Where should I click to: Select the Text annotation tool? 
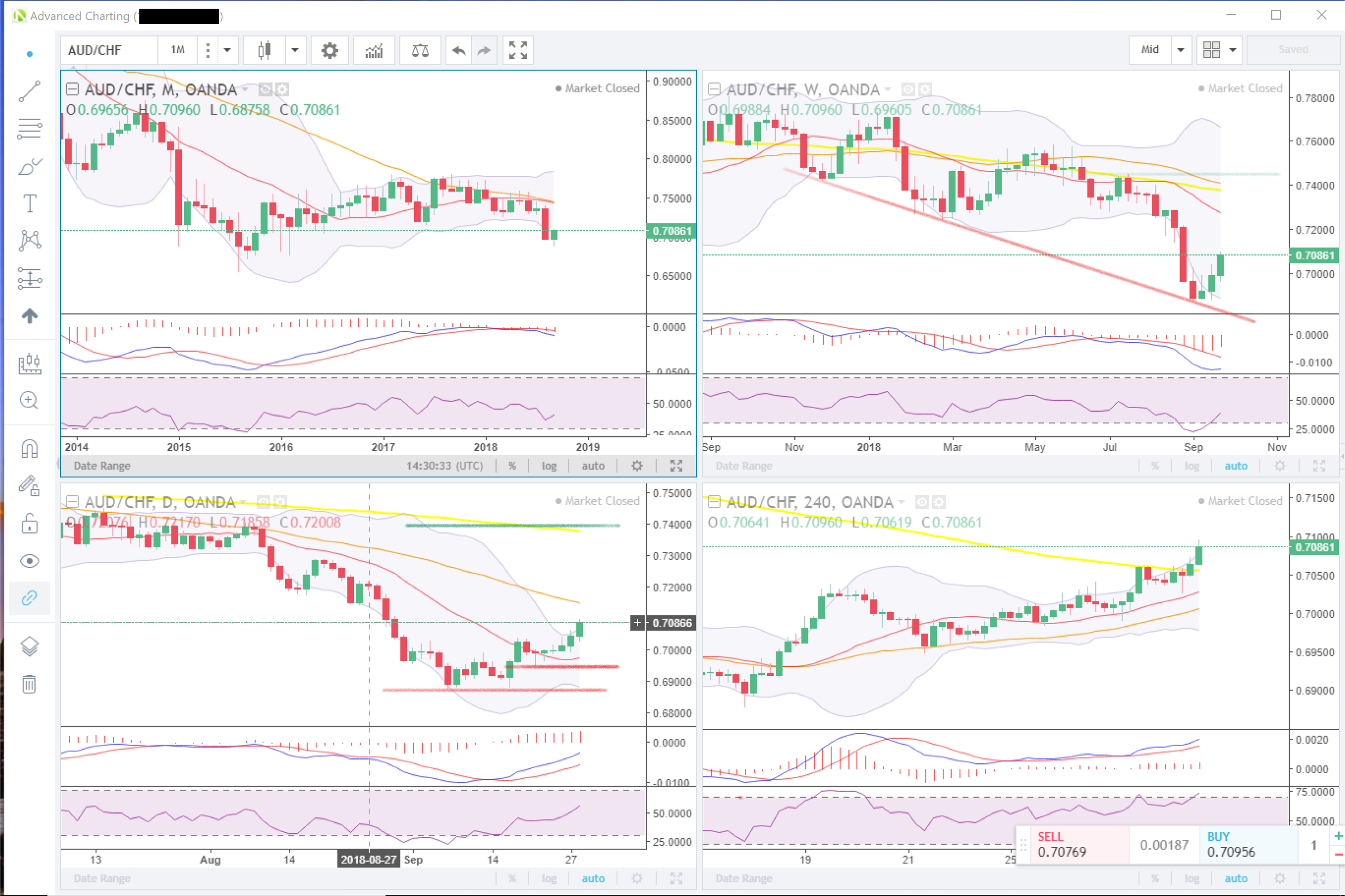click(x=30, y=204)
